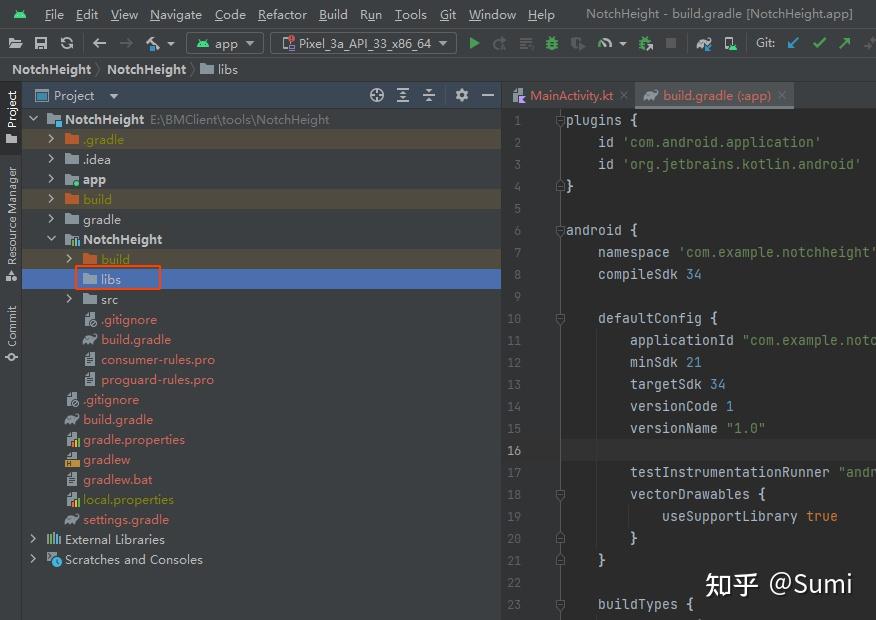This screenshot has height=620, width=876.
Task: Push commits using the green up arrow
Action: click(843, 43)
